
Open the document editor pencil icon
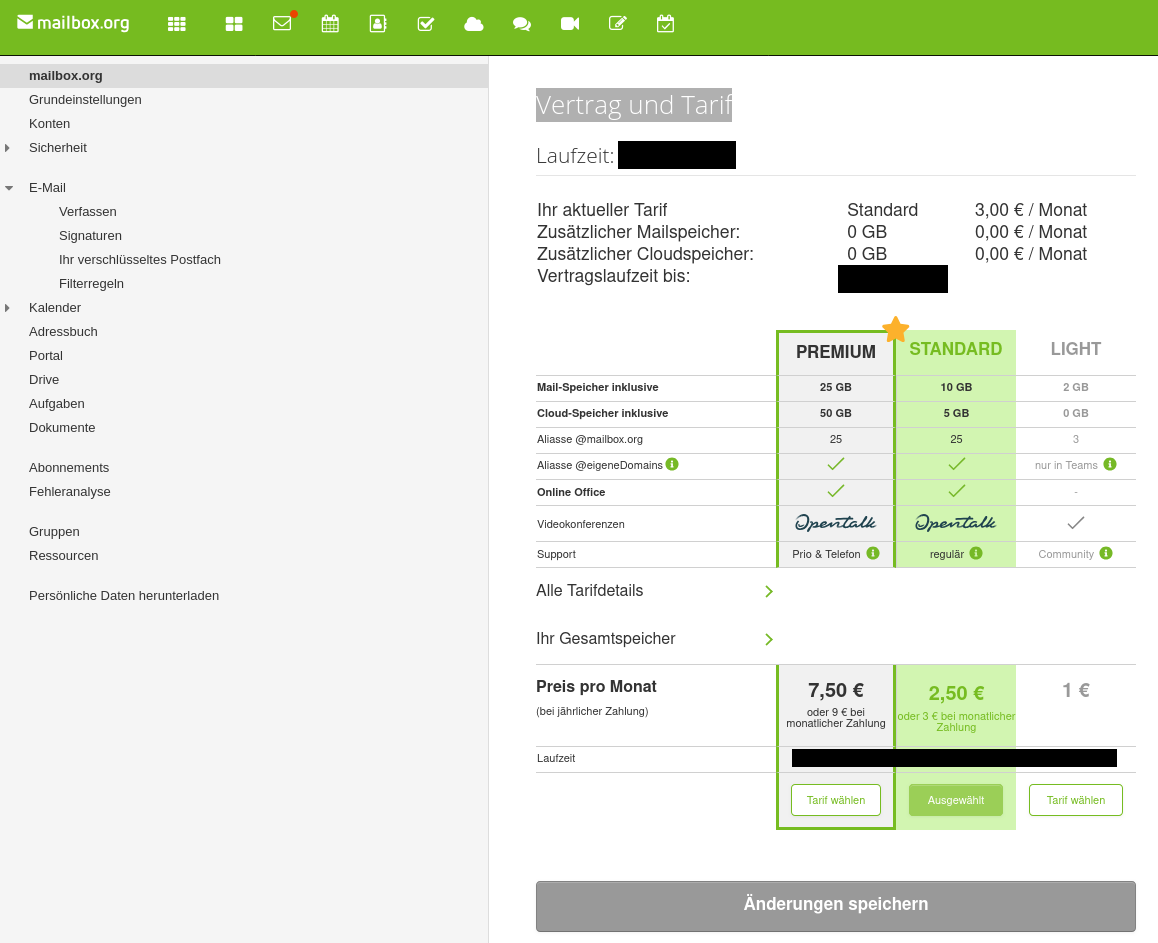[x=618, y=24]
